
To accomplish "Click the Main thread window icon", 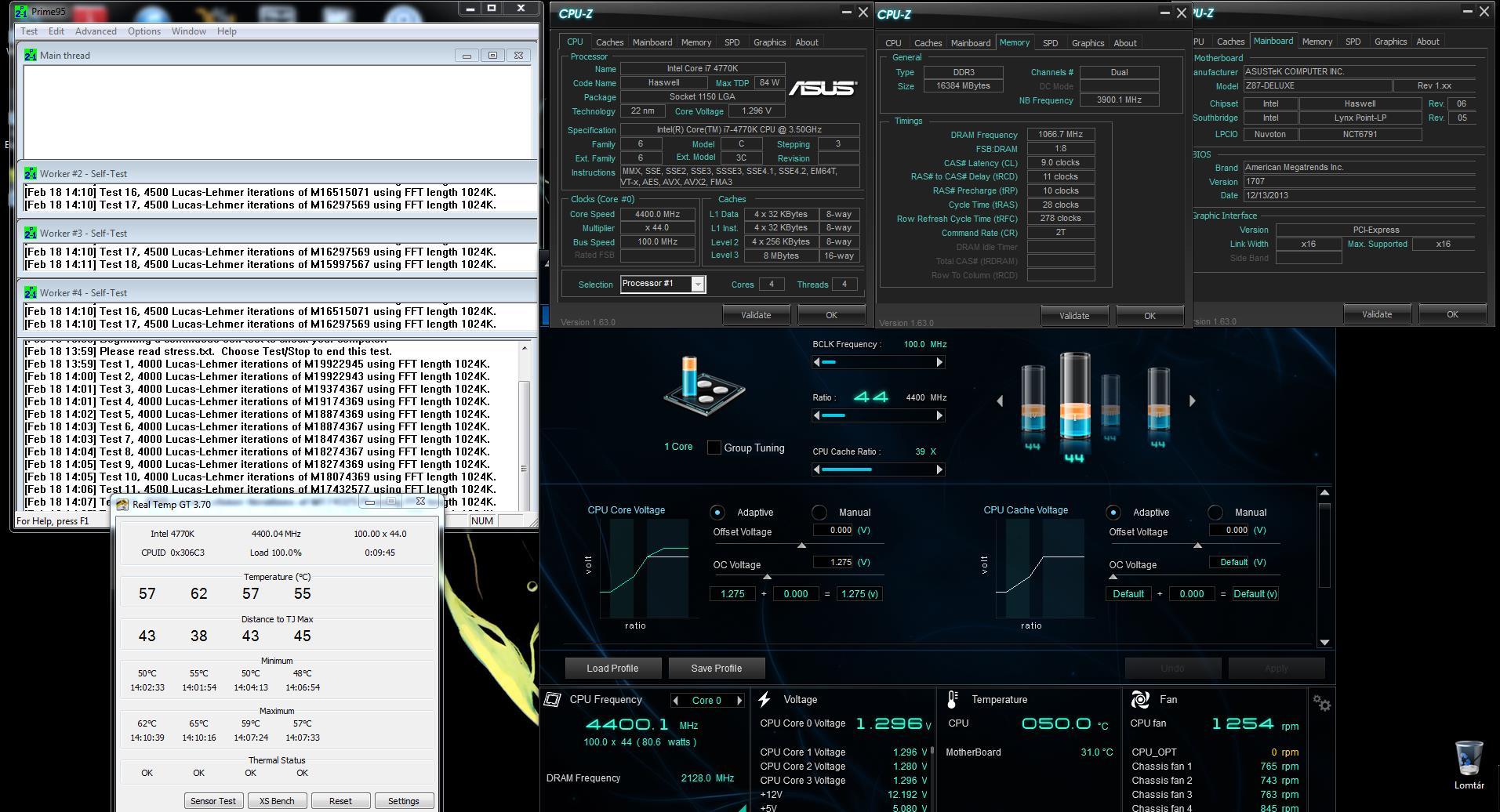I will [31, 55].
